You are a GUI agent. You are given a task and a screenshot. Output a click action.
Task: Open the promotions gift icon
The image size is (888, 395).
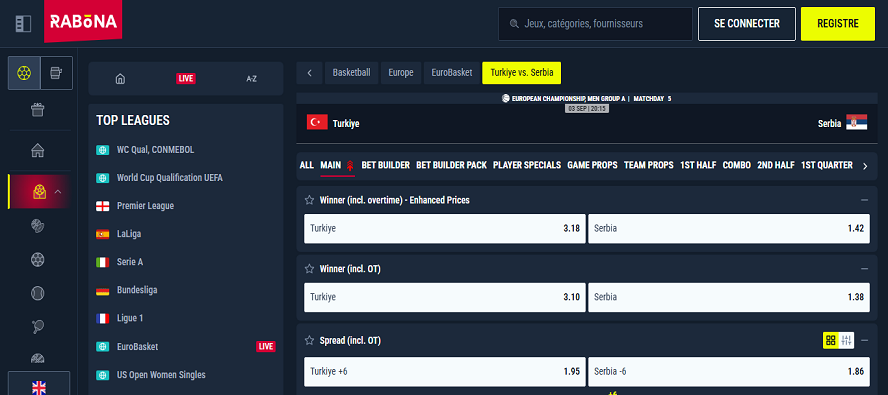coord(38,109)
